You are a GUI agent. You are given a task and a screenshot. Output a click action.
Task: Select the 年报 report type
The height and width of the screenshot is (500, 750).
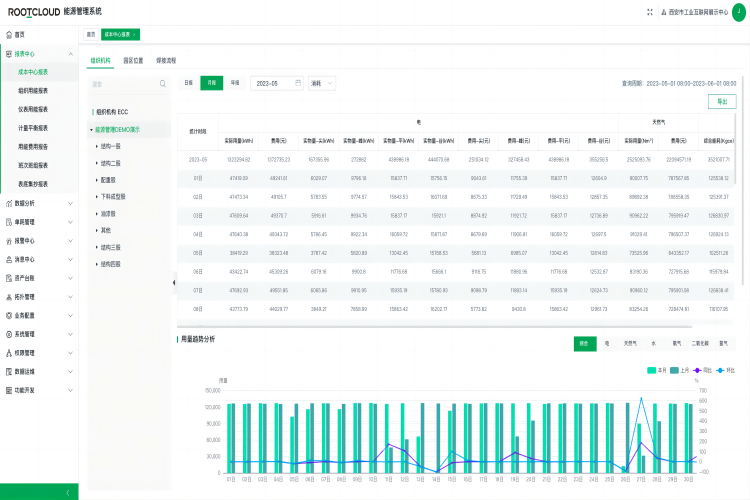pos(235,83)
